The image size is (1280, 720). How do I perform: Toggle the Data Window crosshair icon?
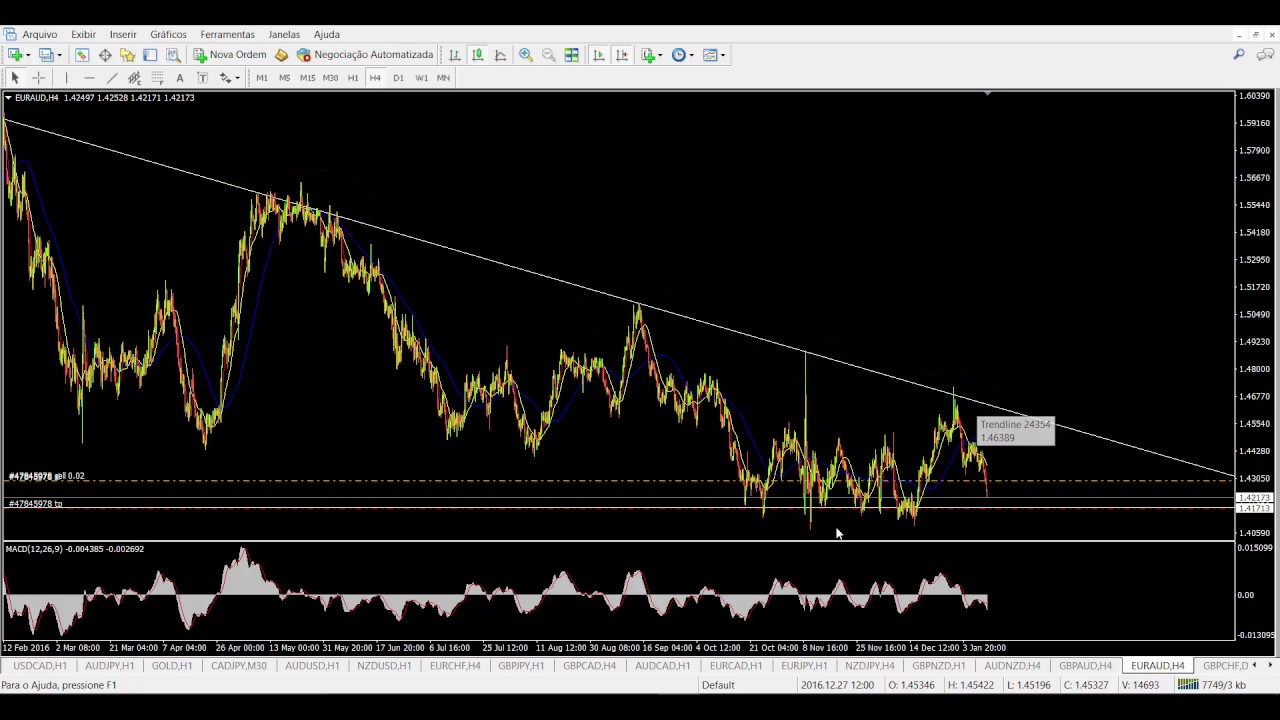pos(105,55)
